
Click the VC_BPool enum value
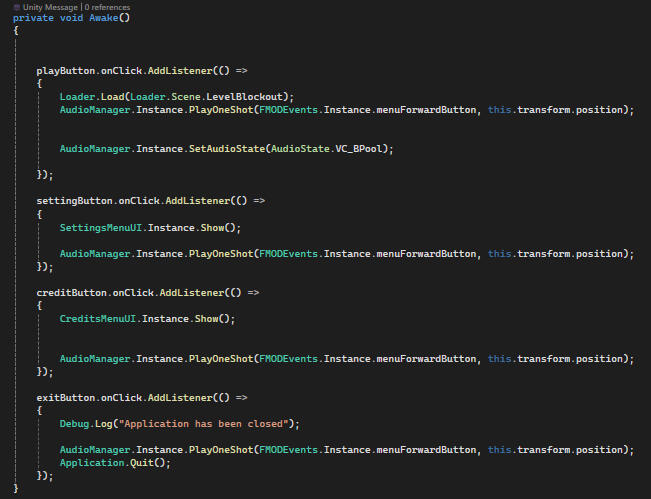[x=362, y=149]
